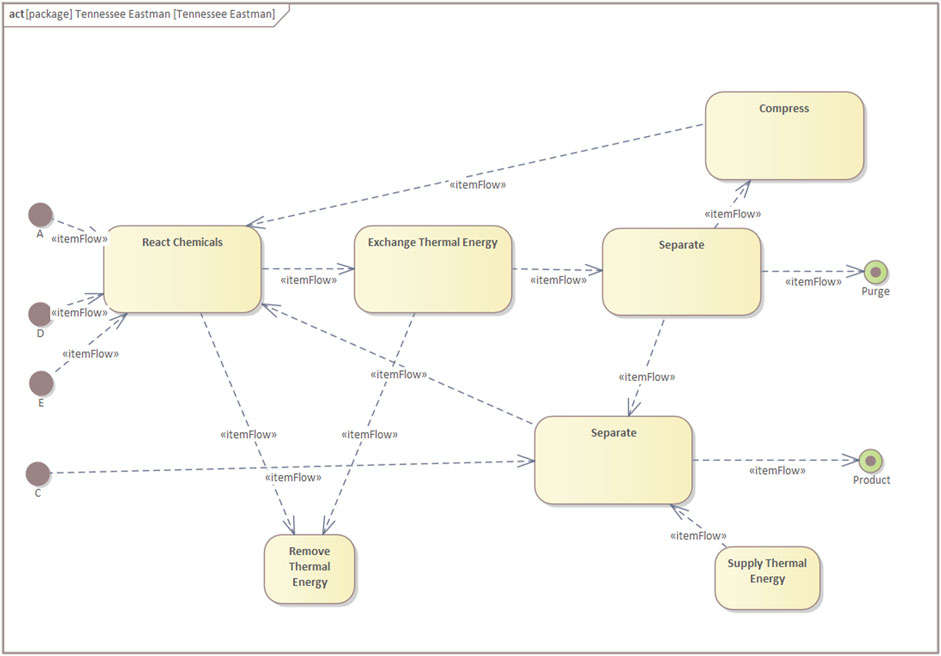Click the «itemFlow» label just below Compress
This screenshot has height=656, width=941.
click(x=733, y=214)
